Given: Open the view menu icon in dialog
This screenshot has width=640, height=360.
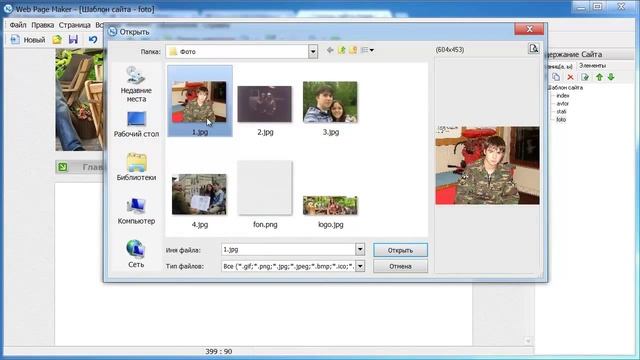Looking at the screenshot, I should (x=367, y=50).
